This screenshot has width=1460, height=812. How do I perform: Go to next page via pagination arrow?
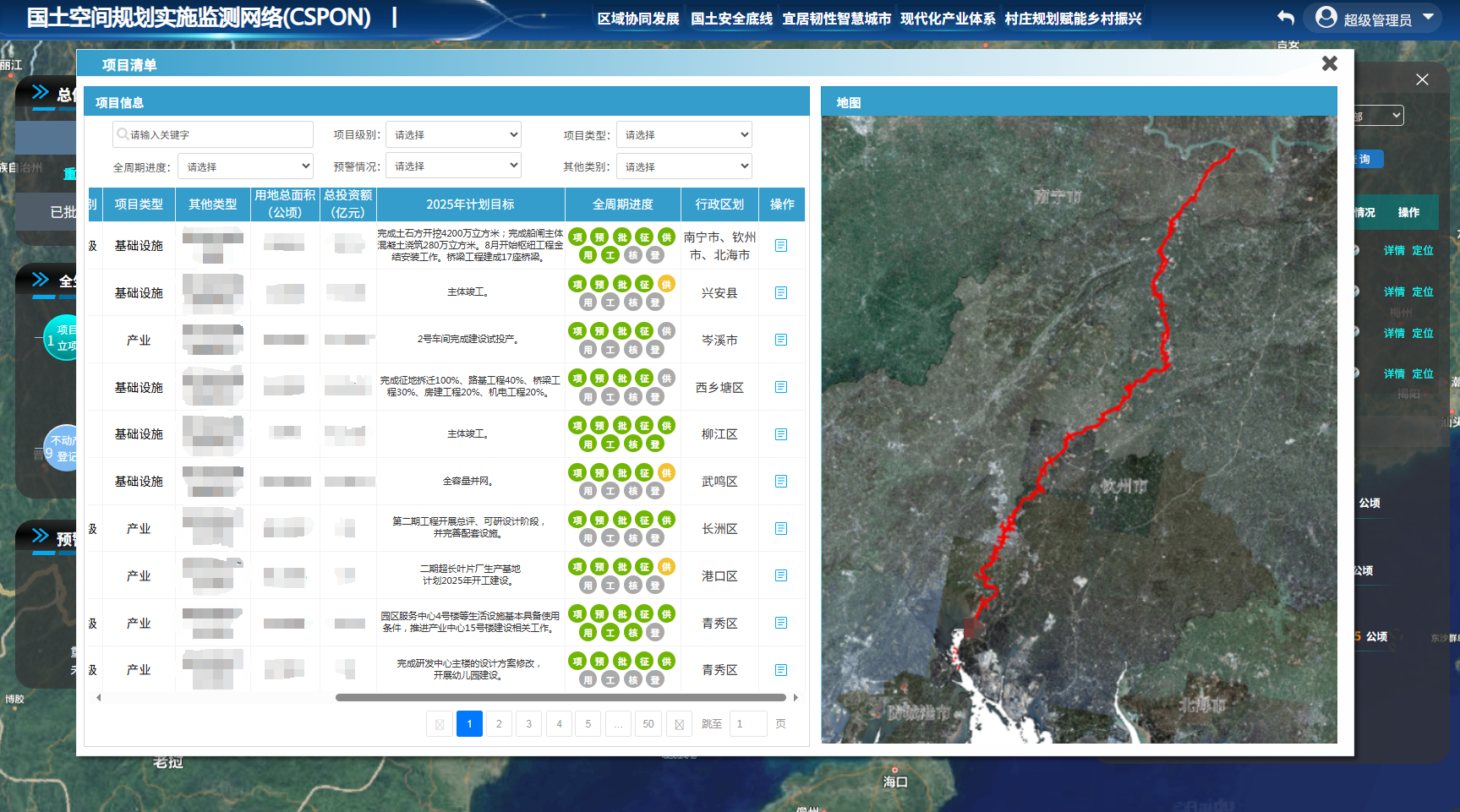(679, 724)
